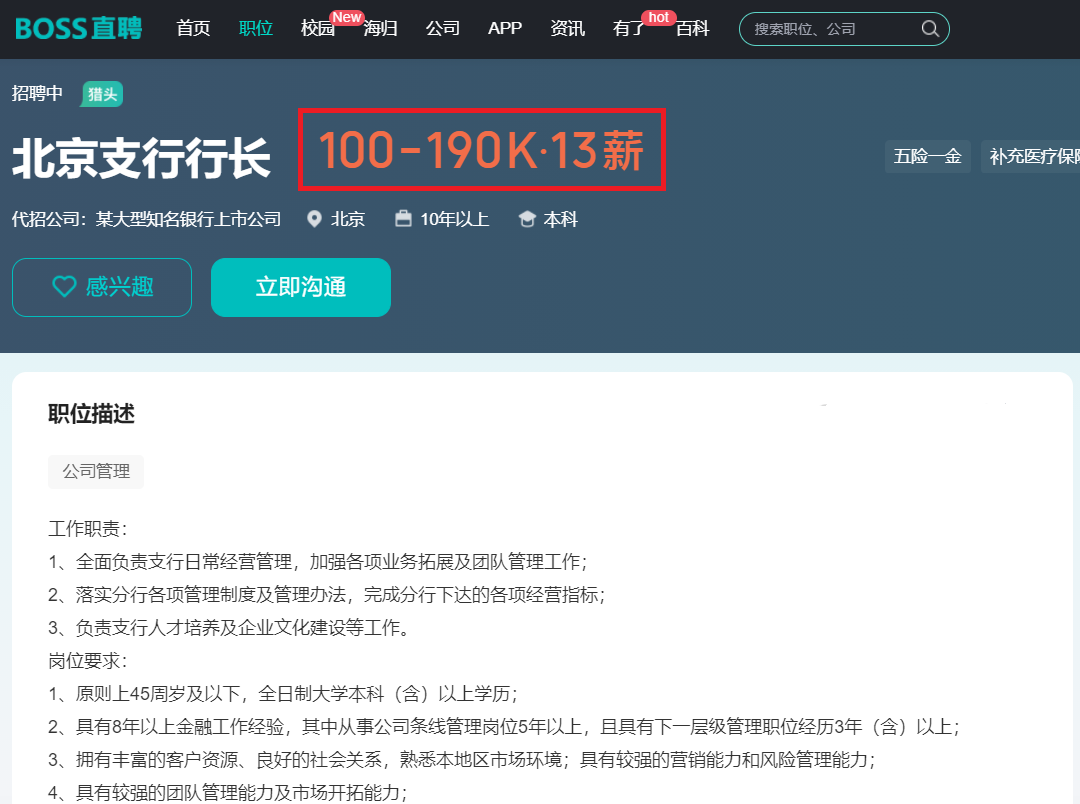Viewport: 1080px width, 804px height.
Task: Click the briefcase icon beside 10年以上
Action: point(403,219)
